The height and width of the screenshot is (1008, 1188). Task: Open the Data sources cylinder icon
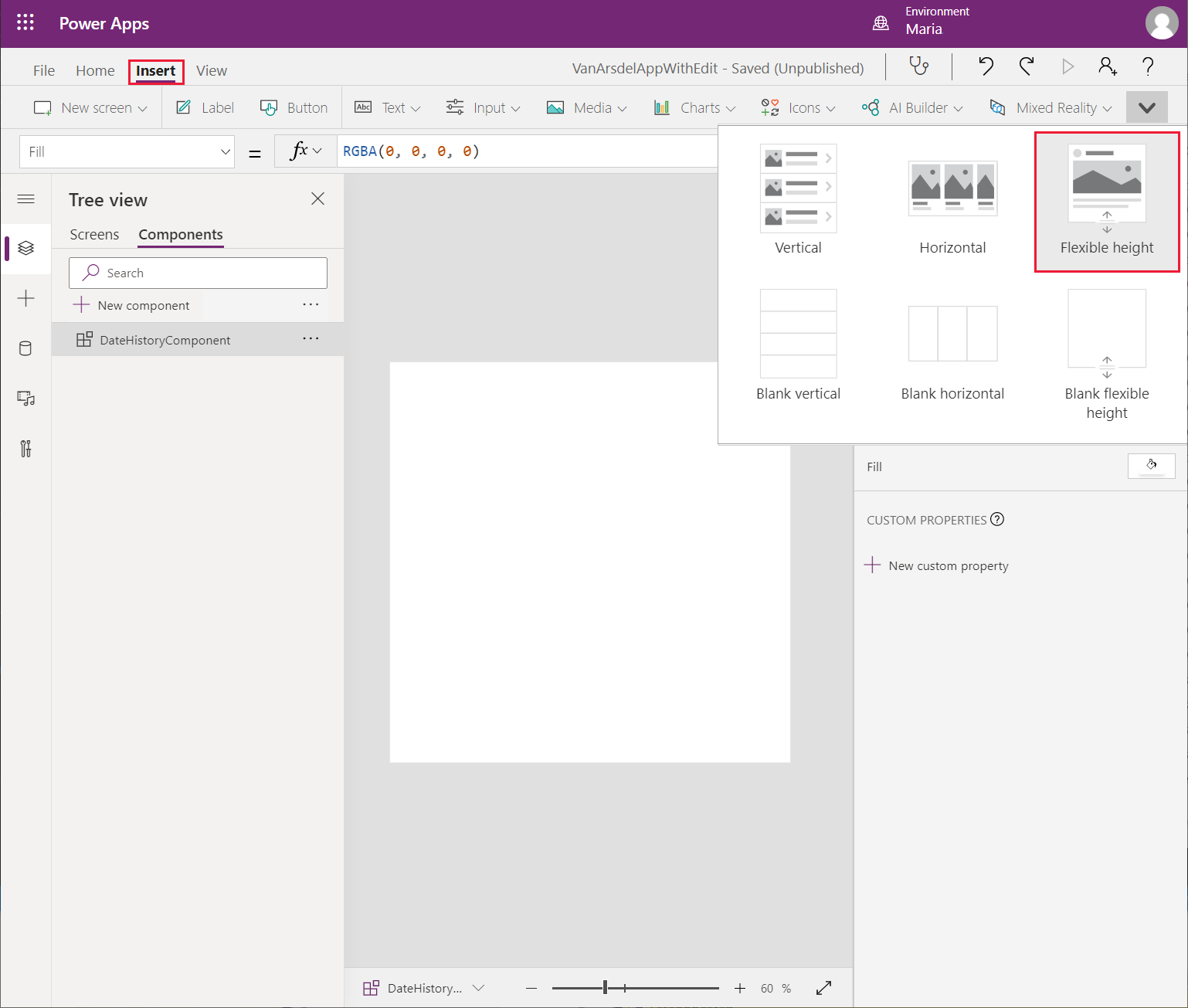tap(25, 348)
